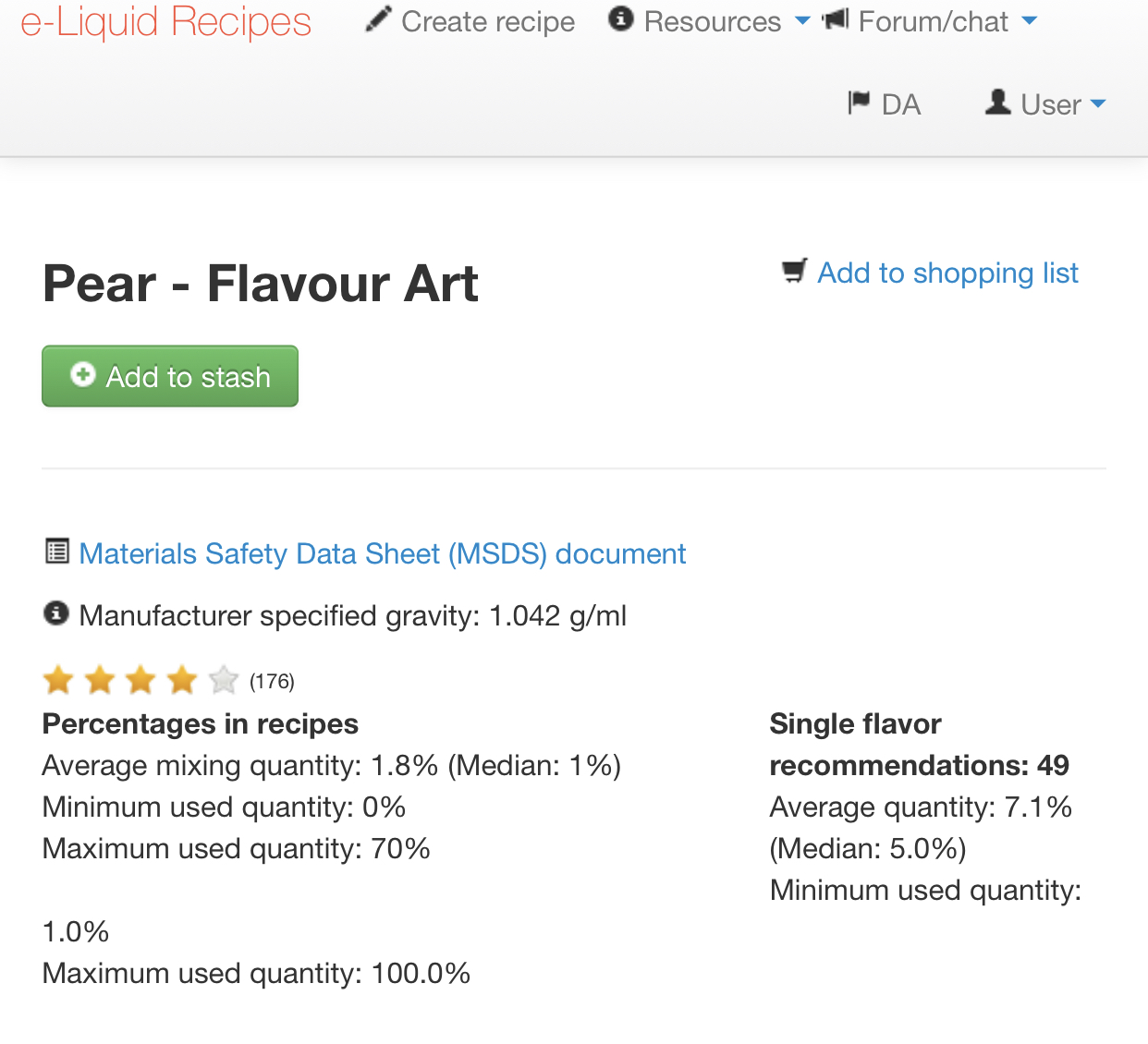
Task: Click the info icon next to Resources
Action: [621, 18]
